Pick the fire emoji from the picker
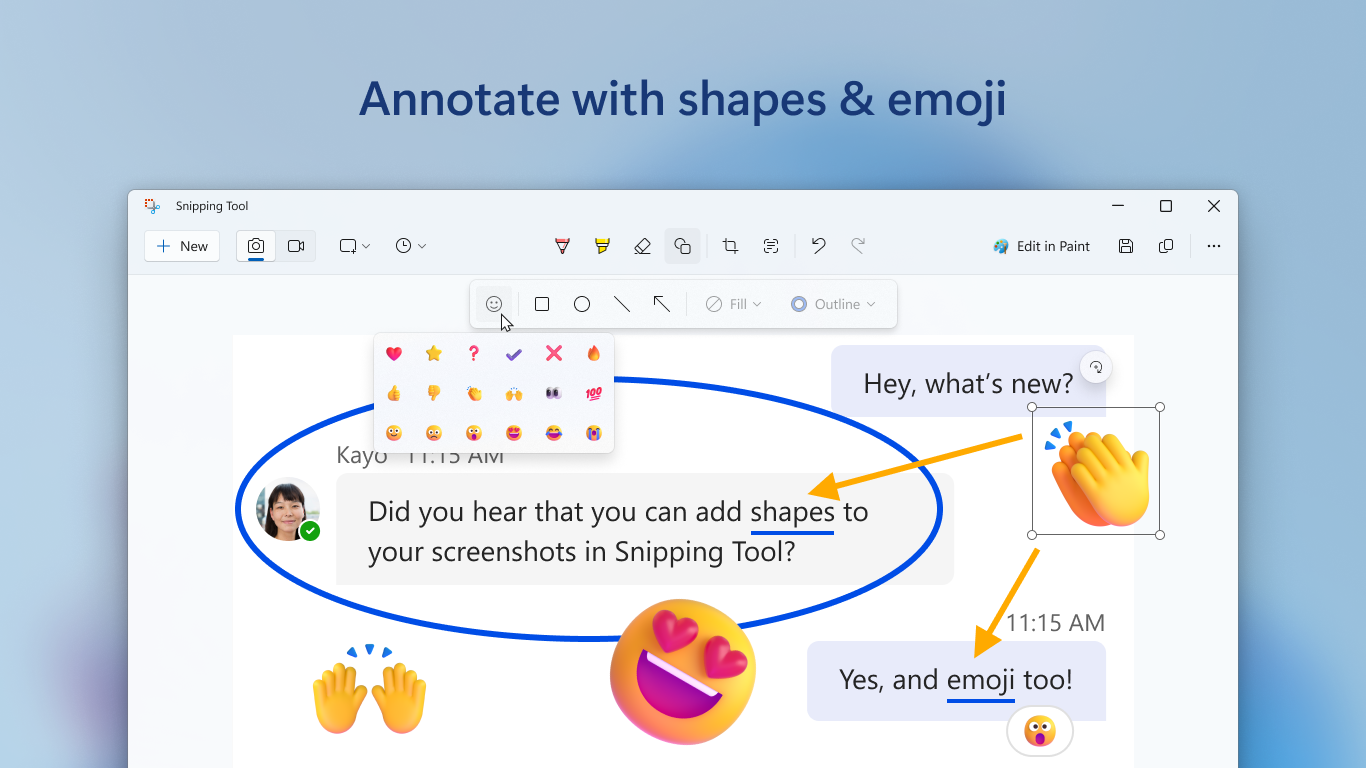1366x768 pixels. point(594,353)
